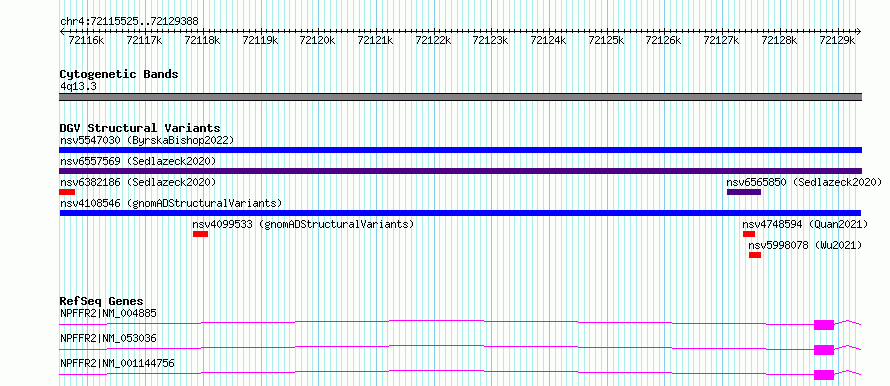890x386 pixels.
Task: Select the magenta exon of NM_053036
Action: pos(824,350)
